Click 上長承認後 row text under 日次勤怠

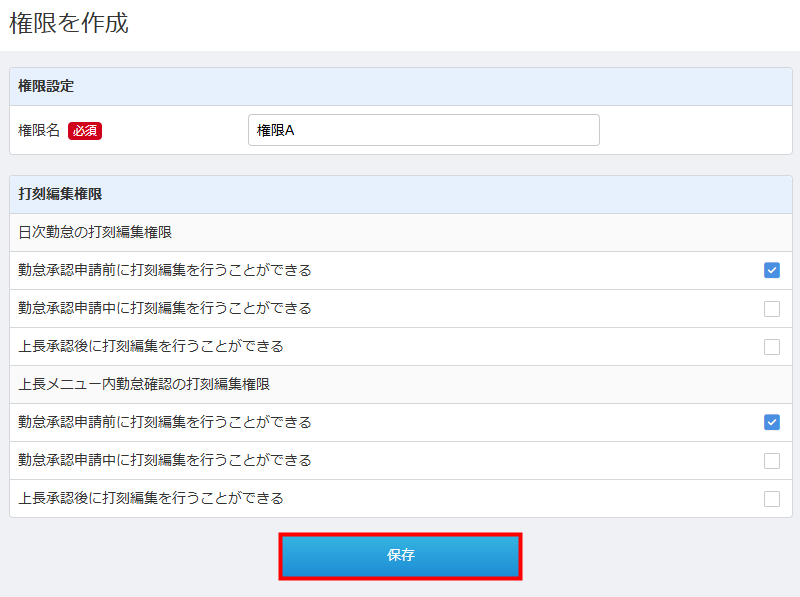coord(150,346)
